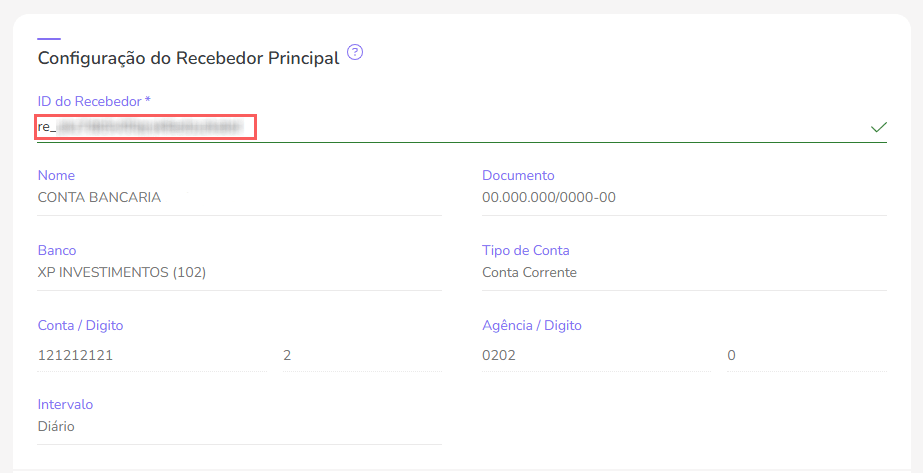Click the Intervalo field showing Diário
The height and width of the screenshot is (473, 923).
[239, 427]
